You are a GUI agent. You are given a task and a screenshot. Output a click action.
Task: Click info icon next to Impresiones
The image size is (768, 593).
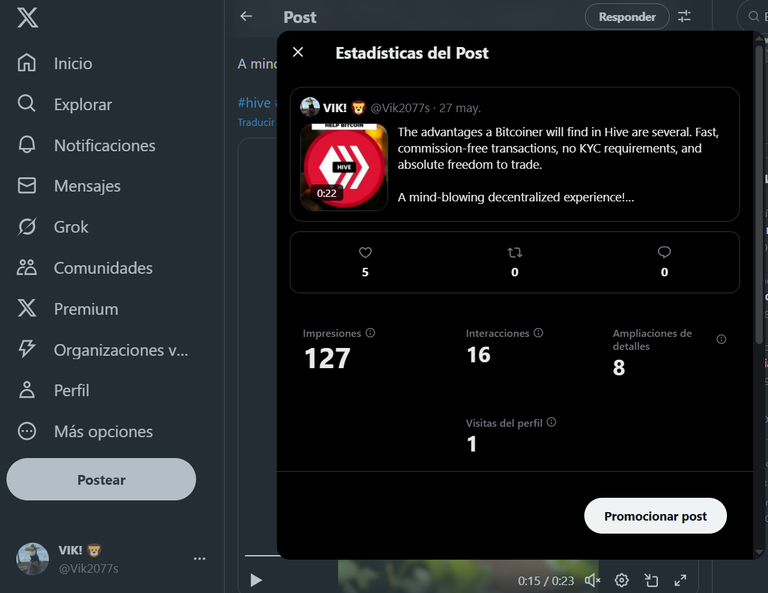pos(370,333)
